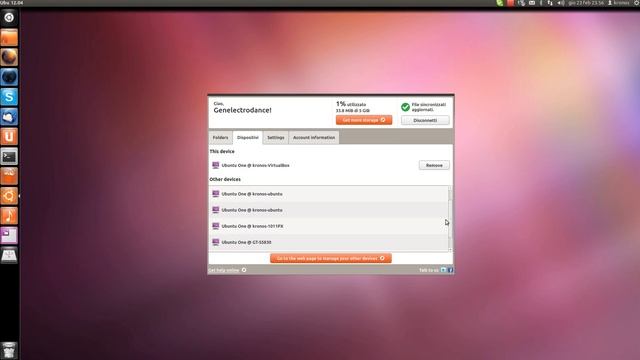Click the Facebook icon next to Talk to us
The height and width of the screenshot is (360, 640).
pyautogui.click(x=450, y=270)
